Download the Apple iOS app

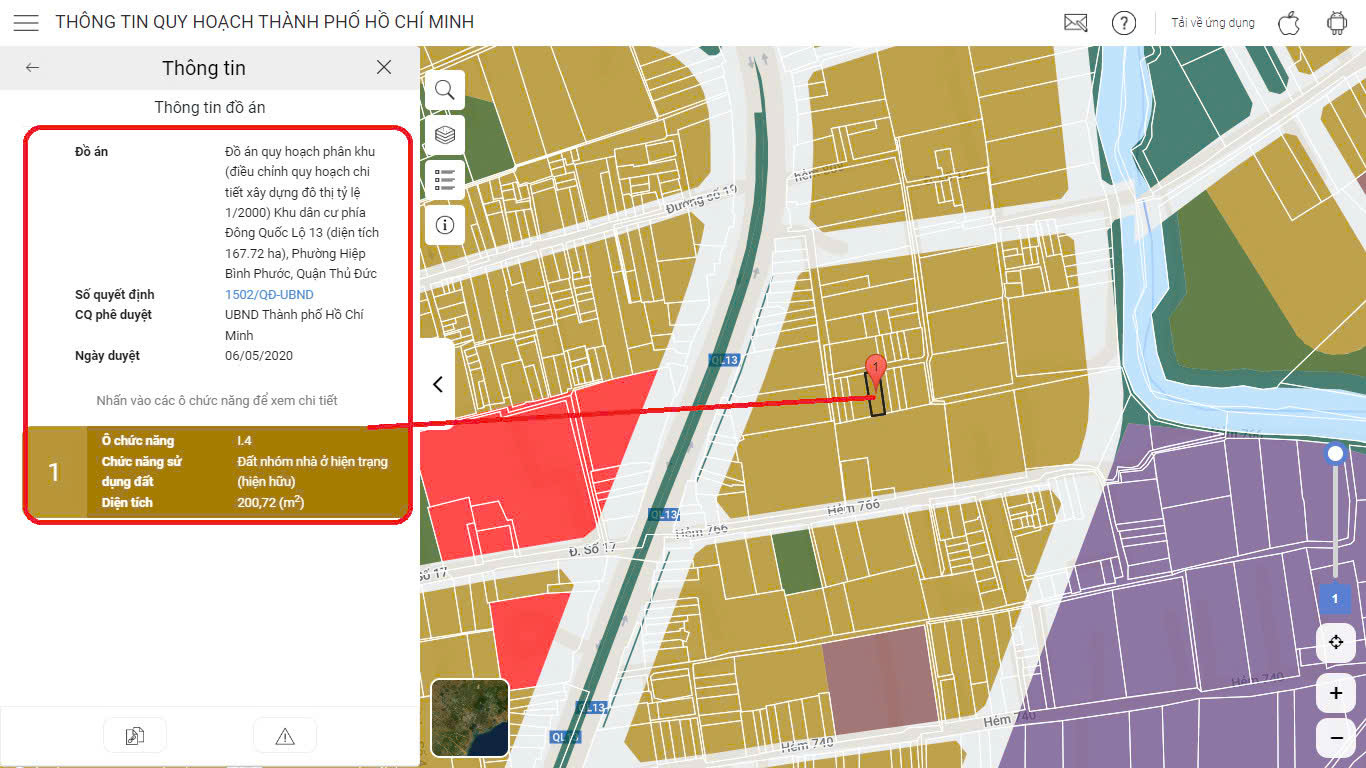pos(1289,23)
